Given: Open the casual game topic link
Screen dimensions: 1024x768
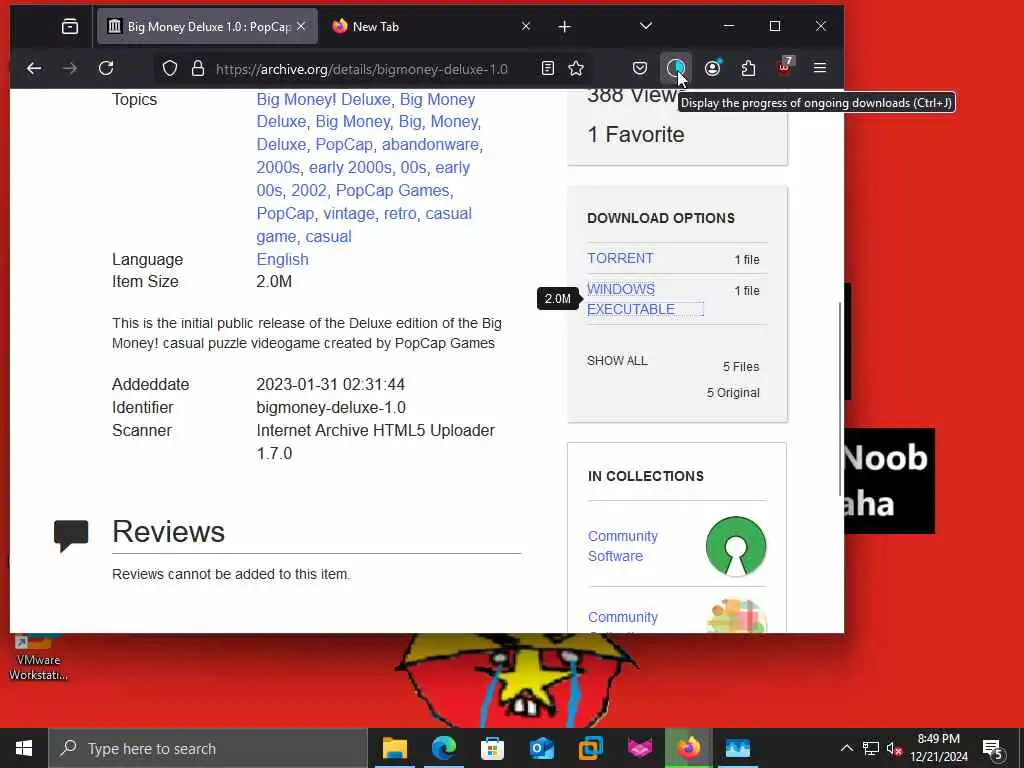Looking at the screenshot, I should point(364,225).
